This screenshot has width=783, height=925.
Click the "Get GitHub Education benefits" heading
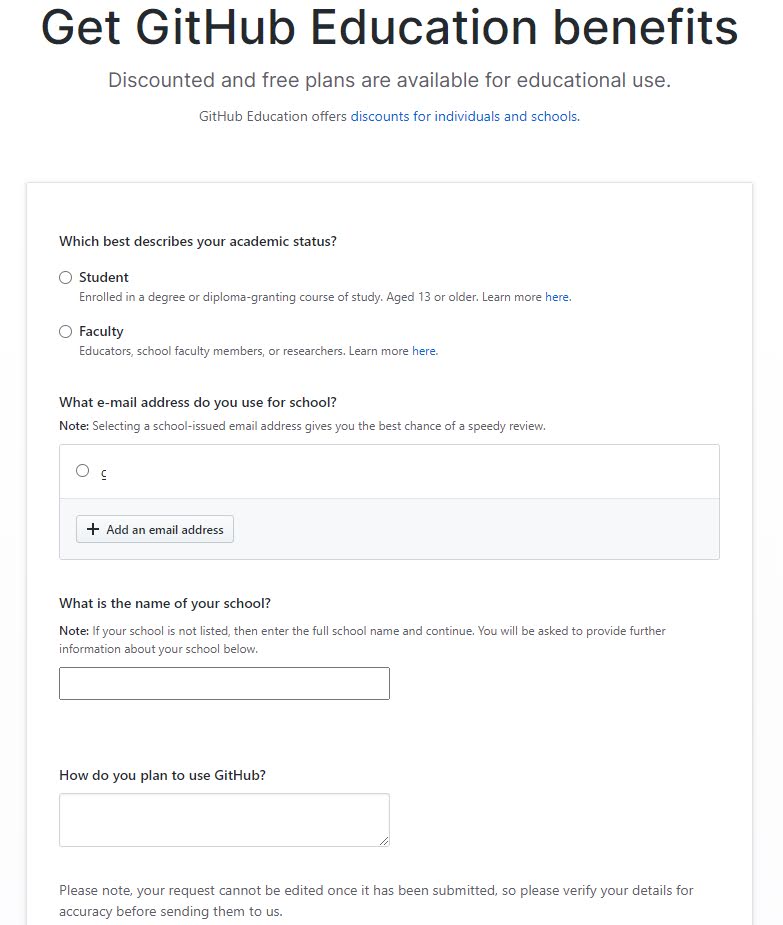click(390, 29)
